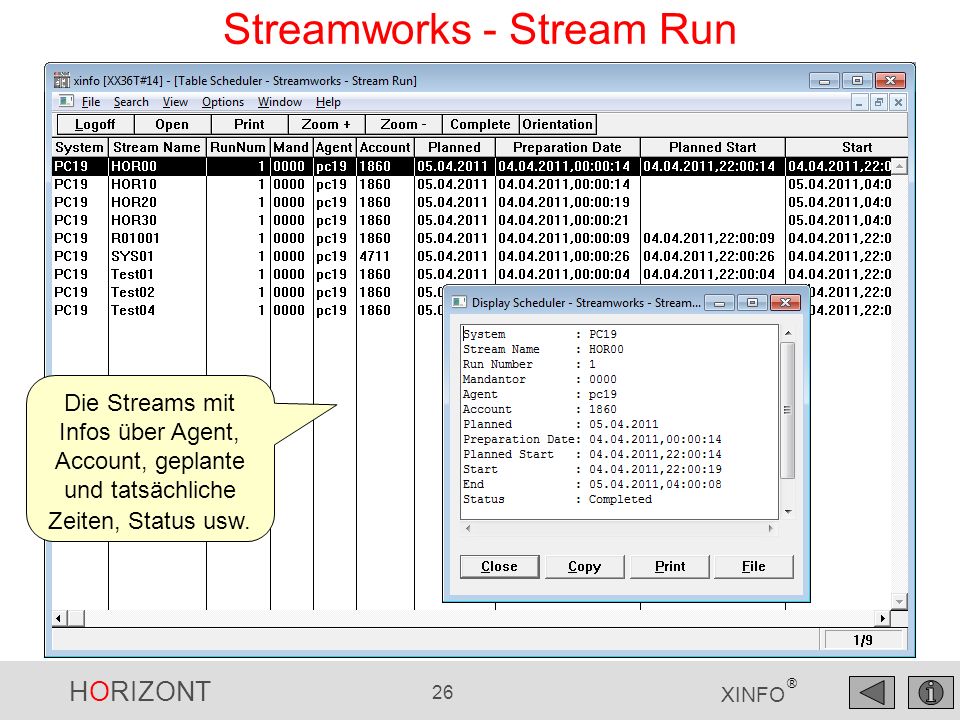The image size is (960, 720).
Task: Click File in the Display Scheduler dialog
Action: pos(754,566)
